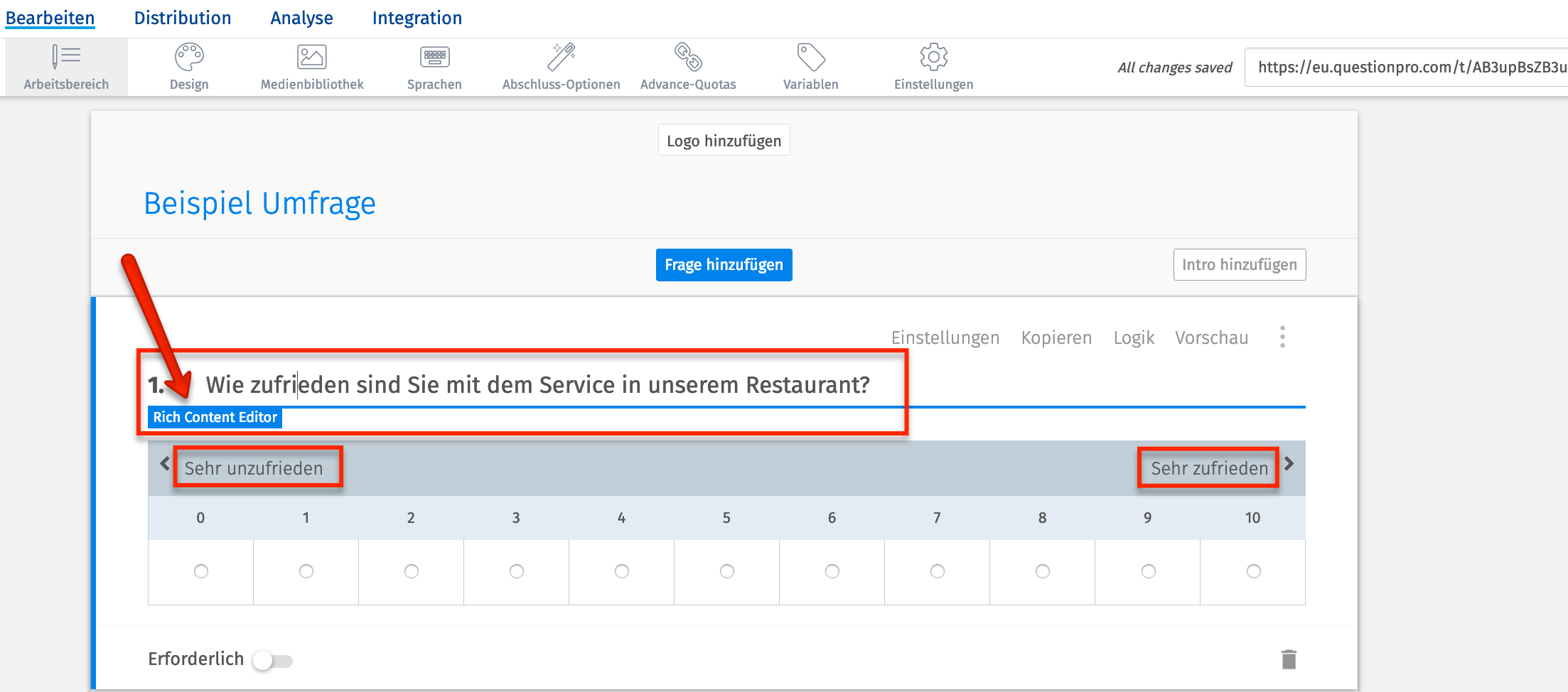Select radio button for rating 5
This screenshot has height=692, width=1568.
coord(726,571)
